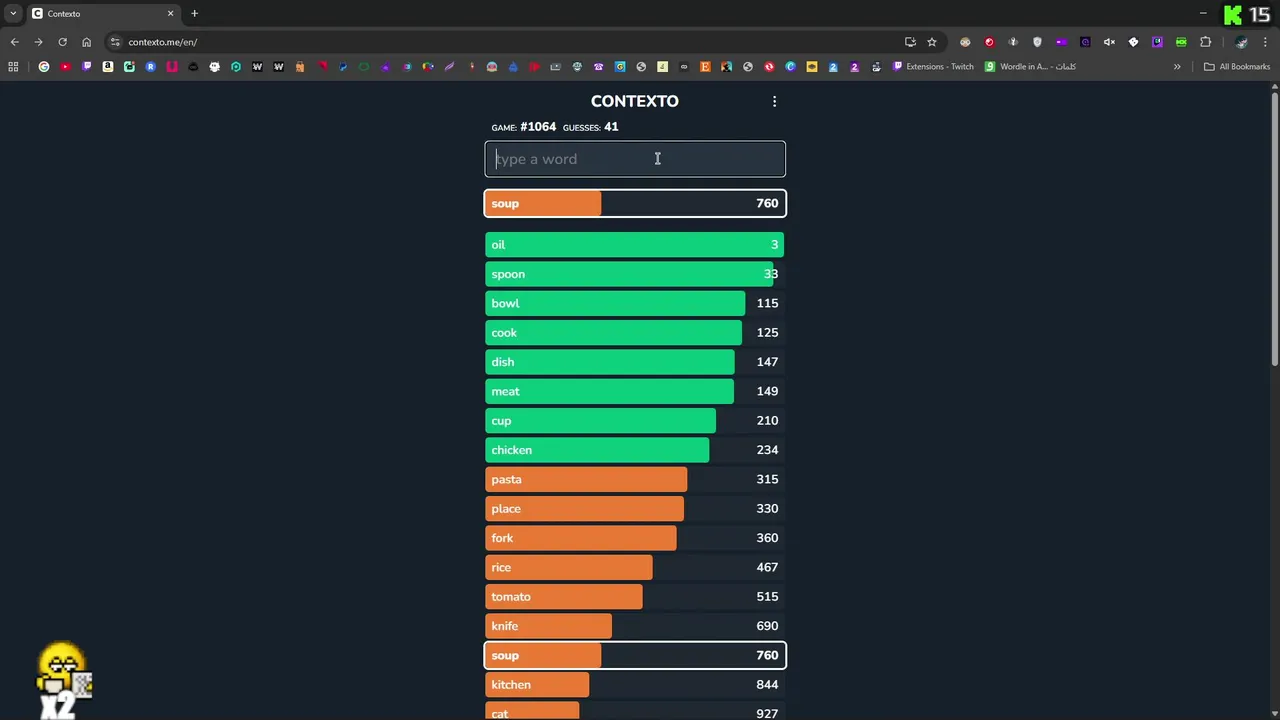Image resolution: width=1280 pixels, height=720 pixels.
Task: Click the vertical page scrollbar
Action: click(x=1274, y=230)
